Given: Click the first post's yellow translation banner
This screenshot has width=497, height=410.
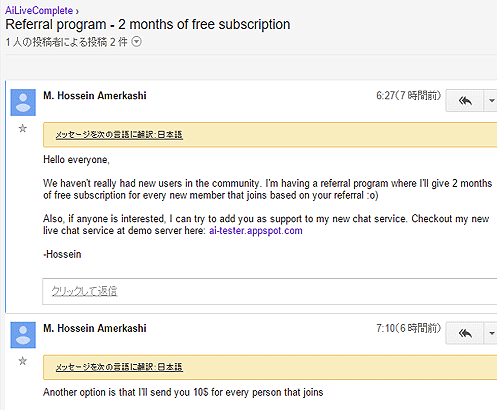Looking at the screenshot, I should [x=270, y=135].
